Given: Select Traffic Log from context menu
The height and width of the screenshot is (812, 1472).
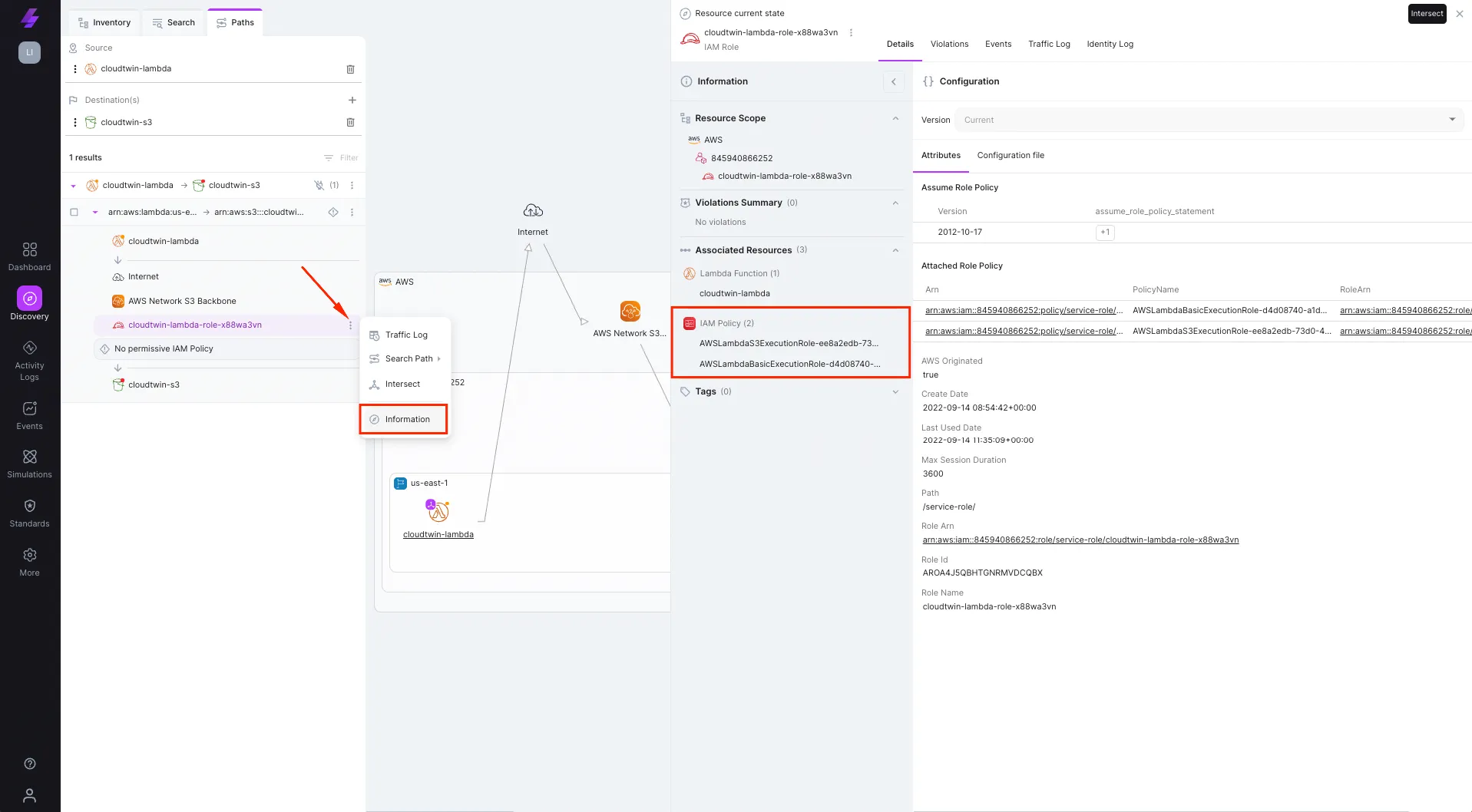Looking at the screenshot, I should tap(405, 335).
